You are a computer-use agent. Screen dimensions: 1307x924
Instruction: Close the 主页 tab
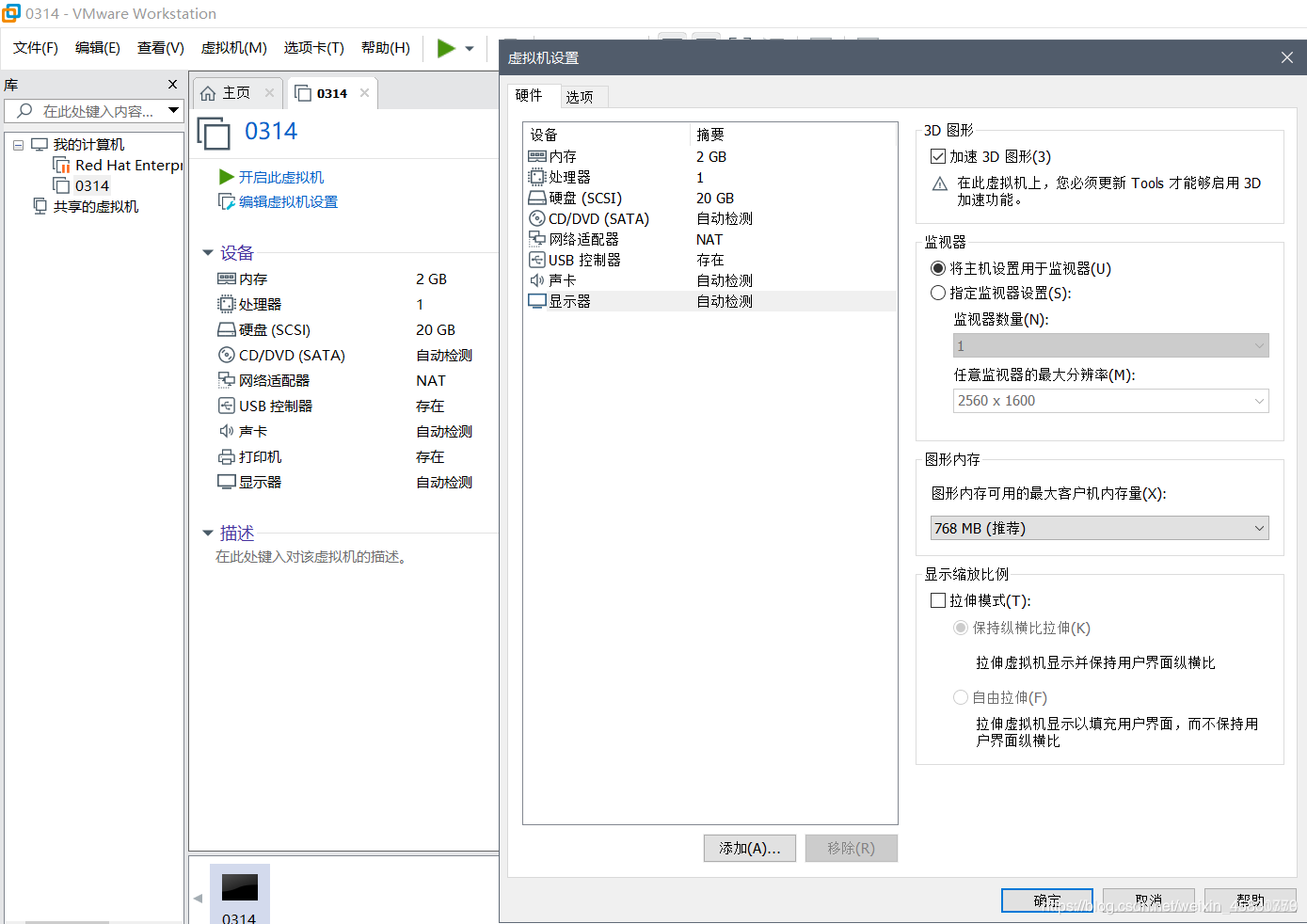269,93
